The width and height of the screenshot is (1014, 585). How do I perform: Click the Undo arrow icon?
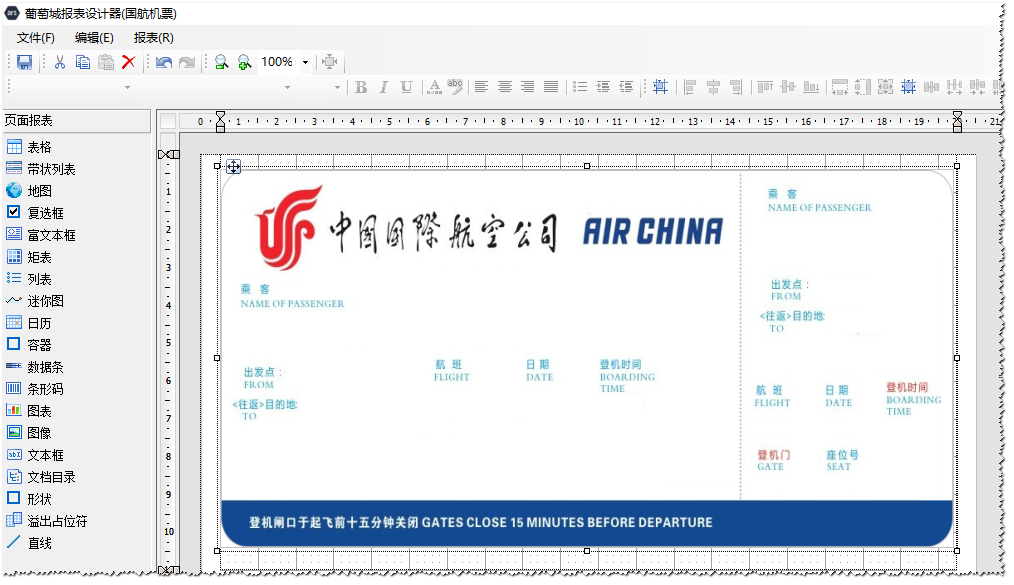click(164, 62)
